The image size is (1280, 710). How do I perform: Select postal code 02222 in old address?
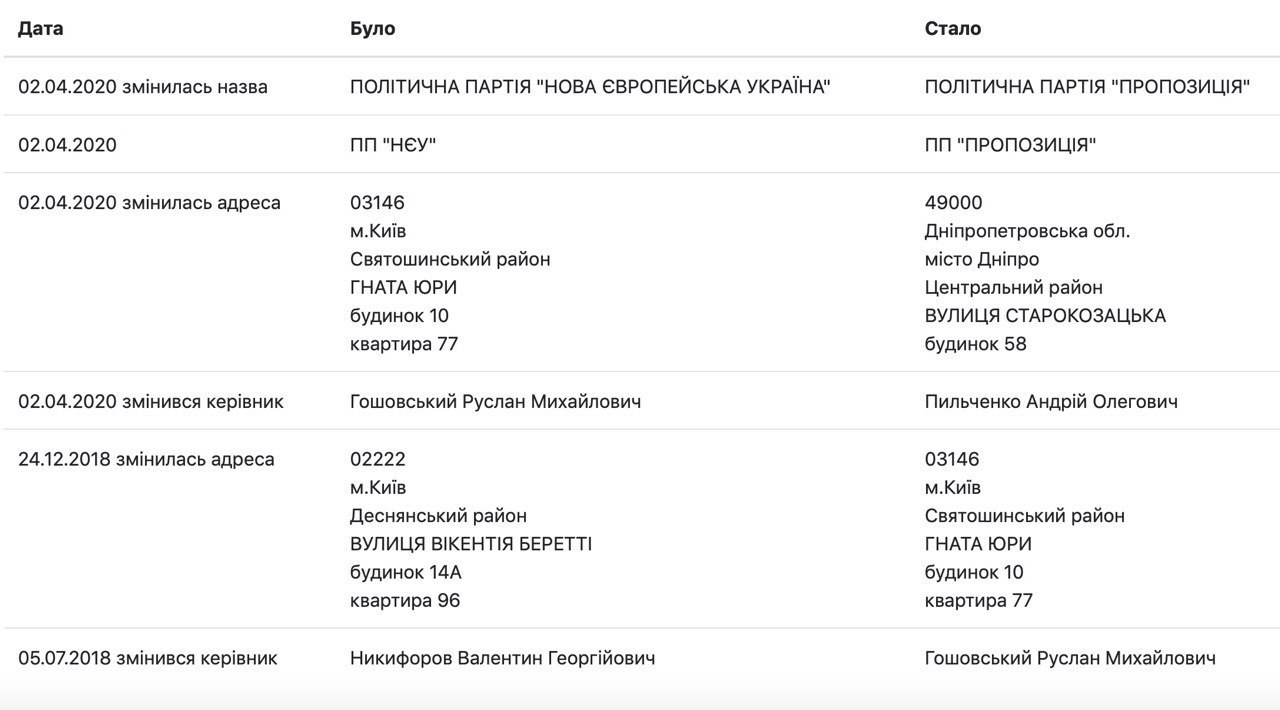click(378, 459)
